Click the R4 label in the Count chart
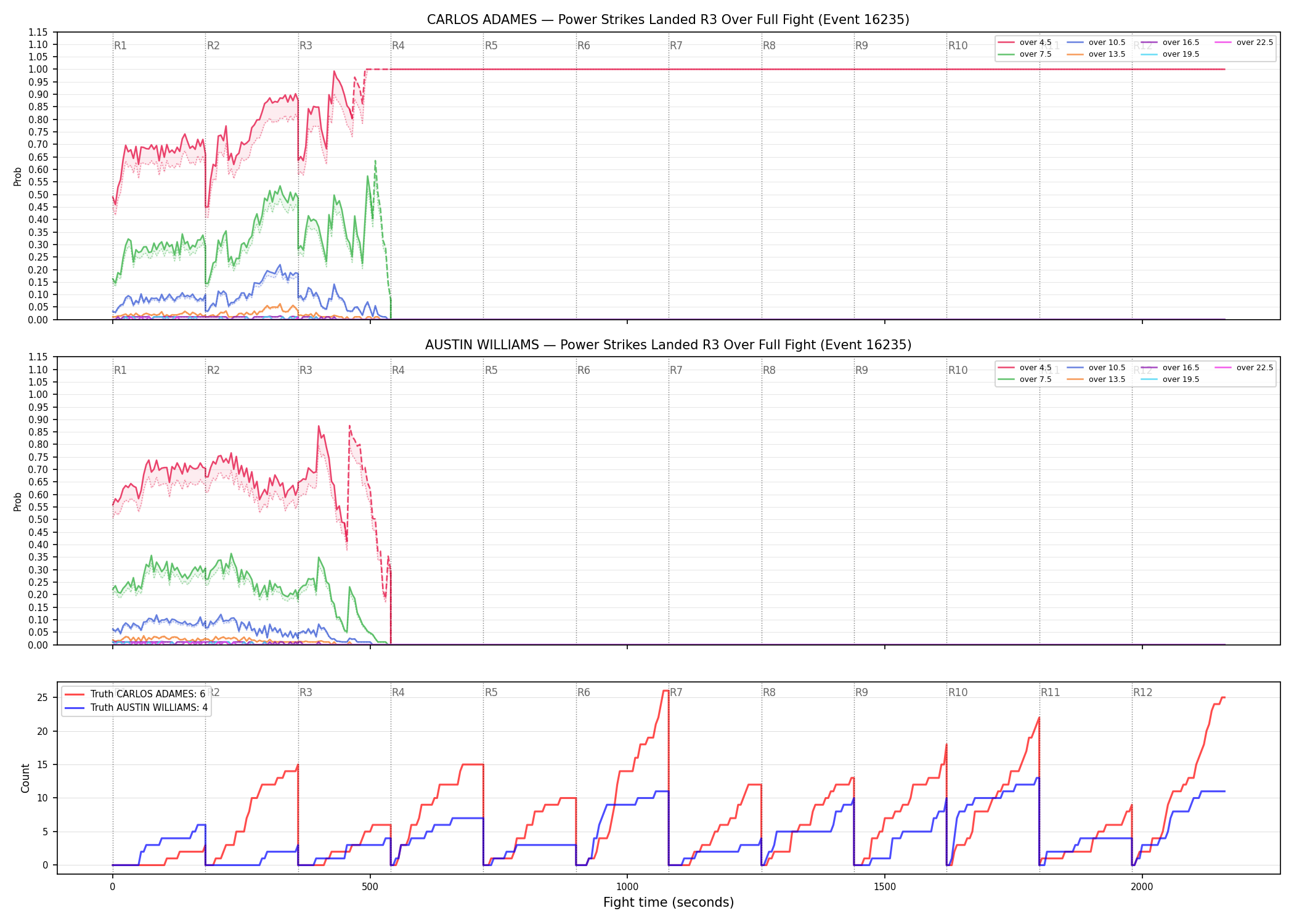The image size is (1294, 924). pyautogui.click(x=398, y=692)
